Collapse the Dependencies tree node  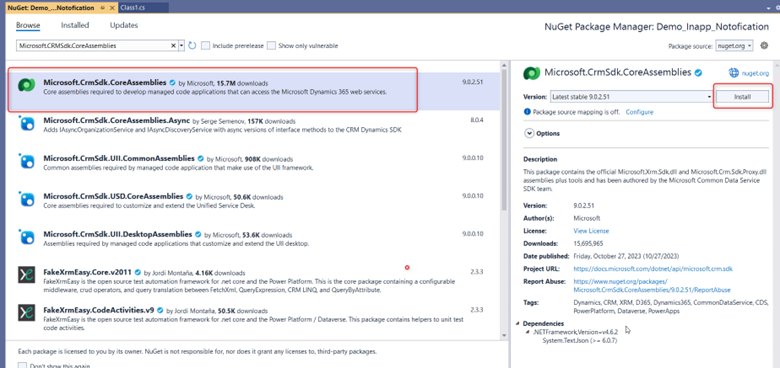point(518,323)
